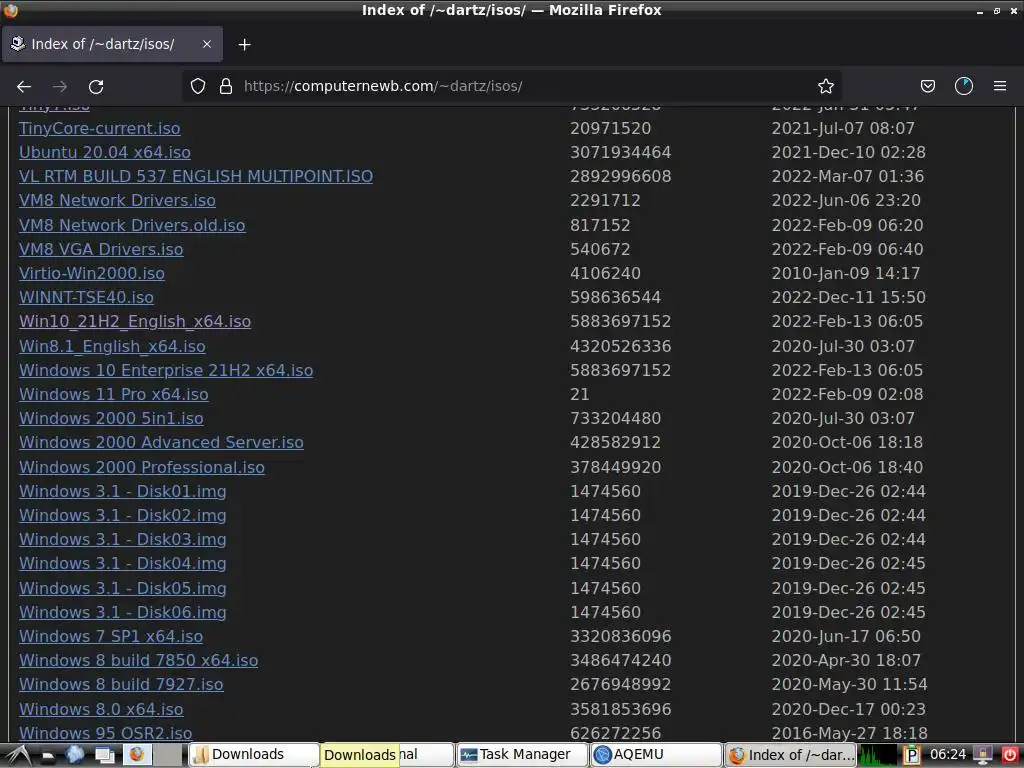Click VM8 Network Drivers.iso link

(x=117, y=200)
